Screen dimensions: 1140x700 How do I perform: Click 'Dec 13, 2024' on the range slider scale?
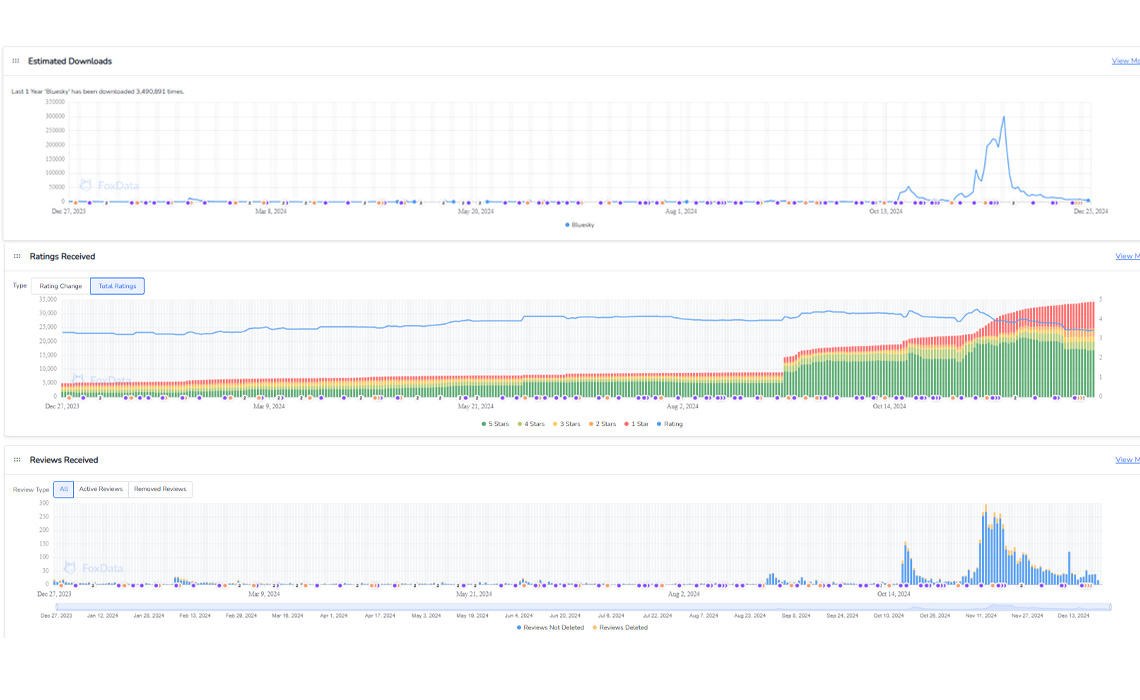click(1073, 616)
